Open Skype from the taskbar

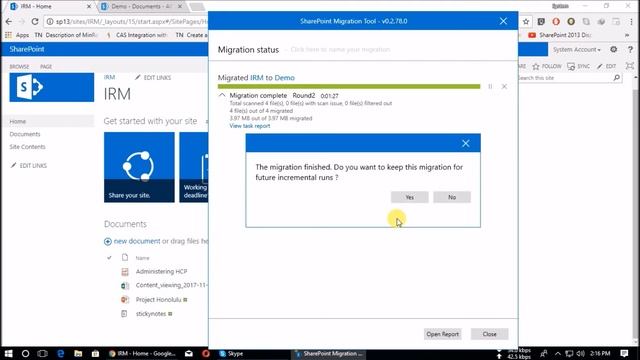point(231,353)
